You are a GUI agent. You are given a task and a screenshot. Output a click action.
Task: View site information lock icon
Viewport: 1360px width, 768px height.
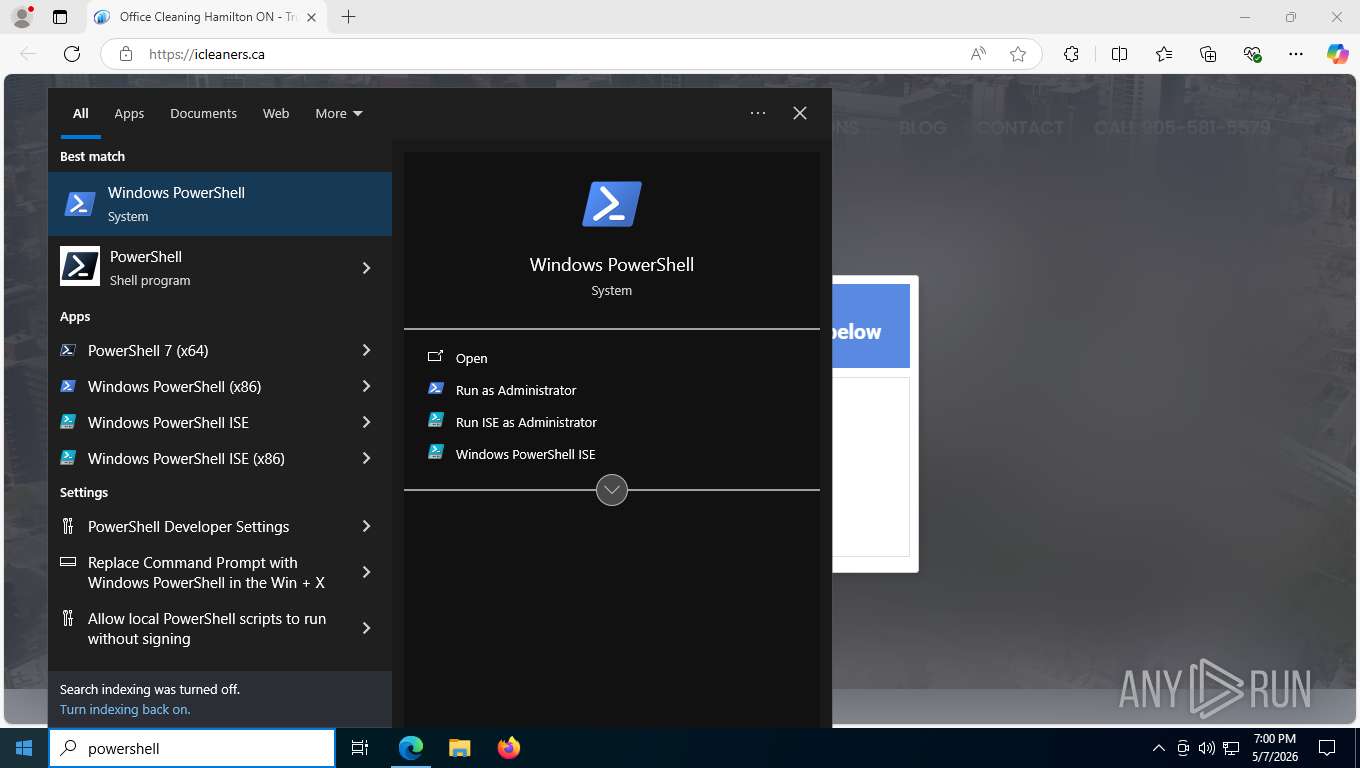[x=125, y=54]
